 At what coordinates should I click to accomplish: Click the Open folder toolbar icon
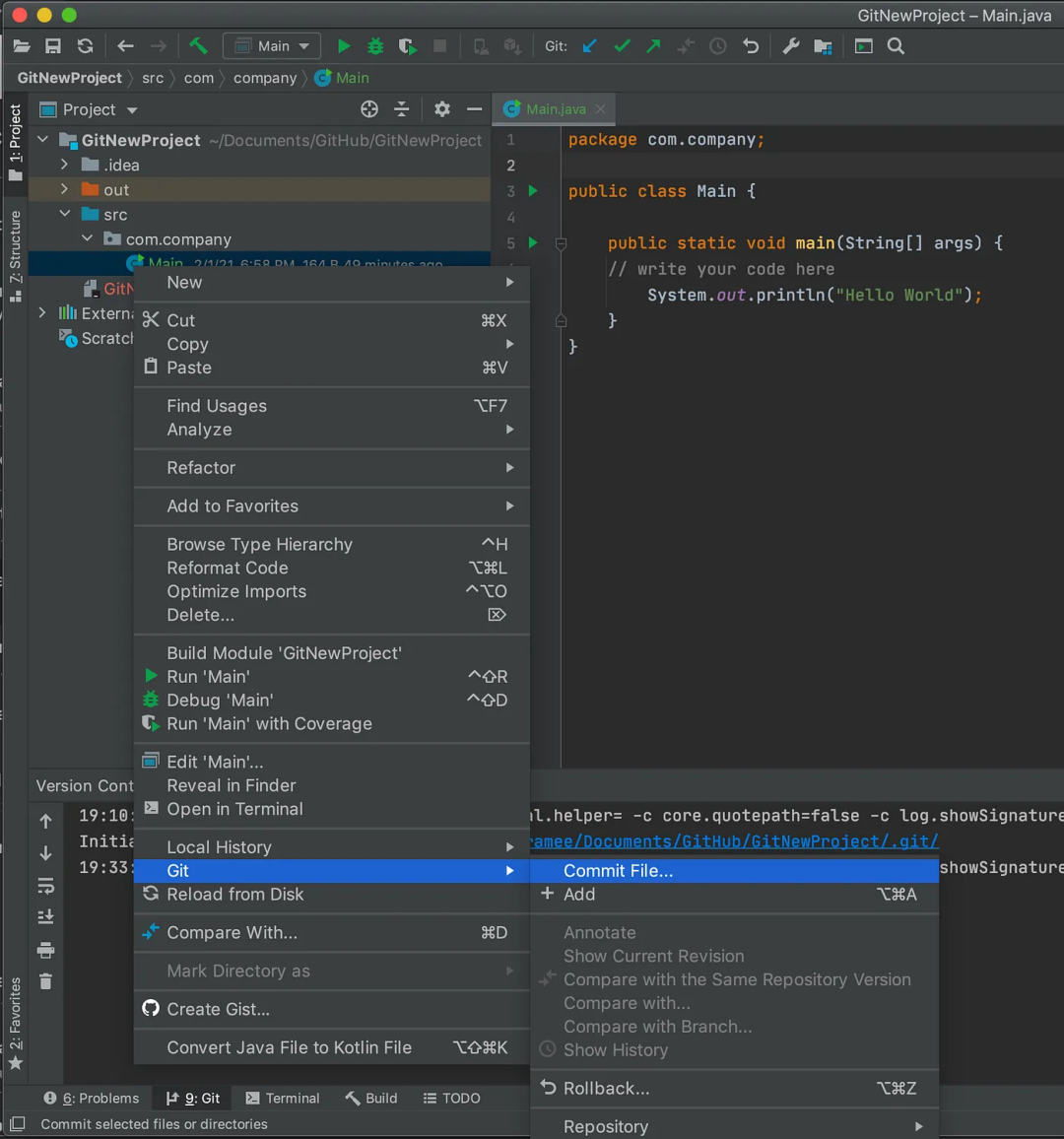pyautogui.click(x=22, y=46)
